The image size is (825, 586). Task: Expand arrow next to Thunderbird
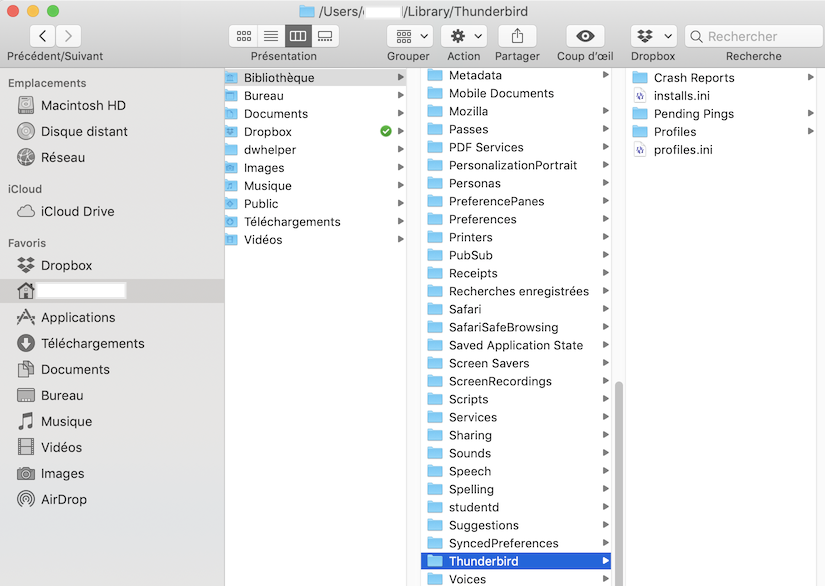click(x=606, y=561)
